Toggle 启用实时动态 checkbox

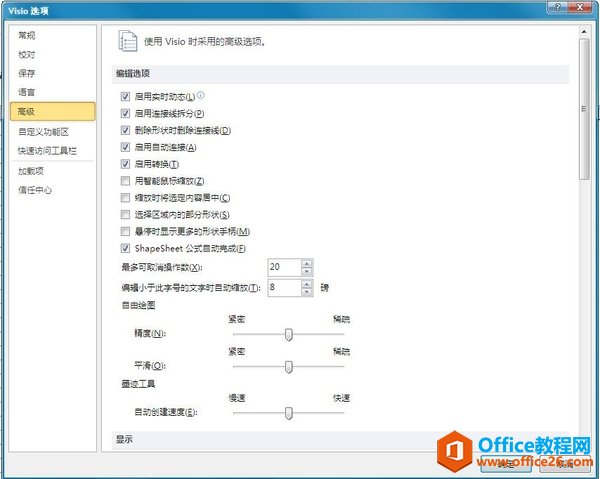coord(125,96)
